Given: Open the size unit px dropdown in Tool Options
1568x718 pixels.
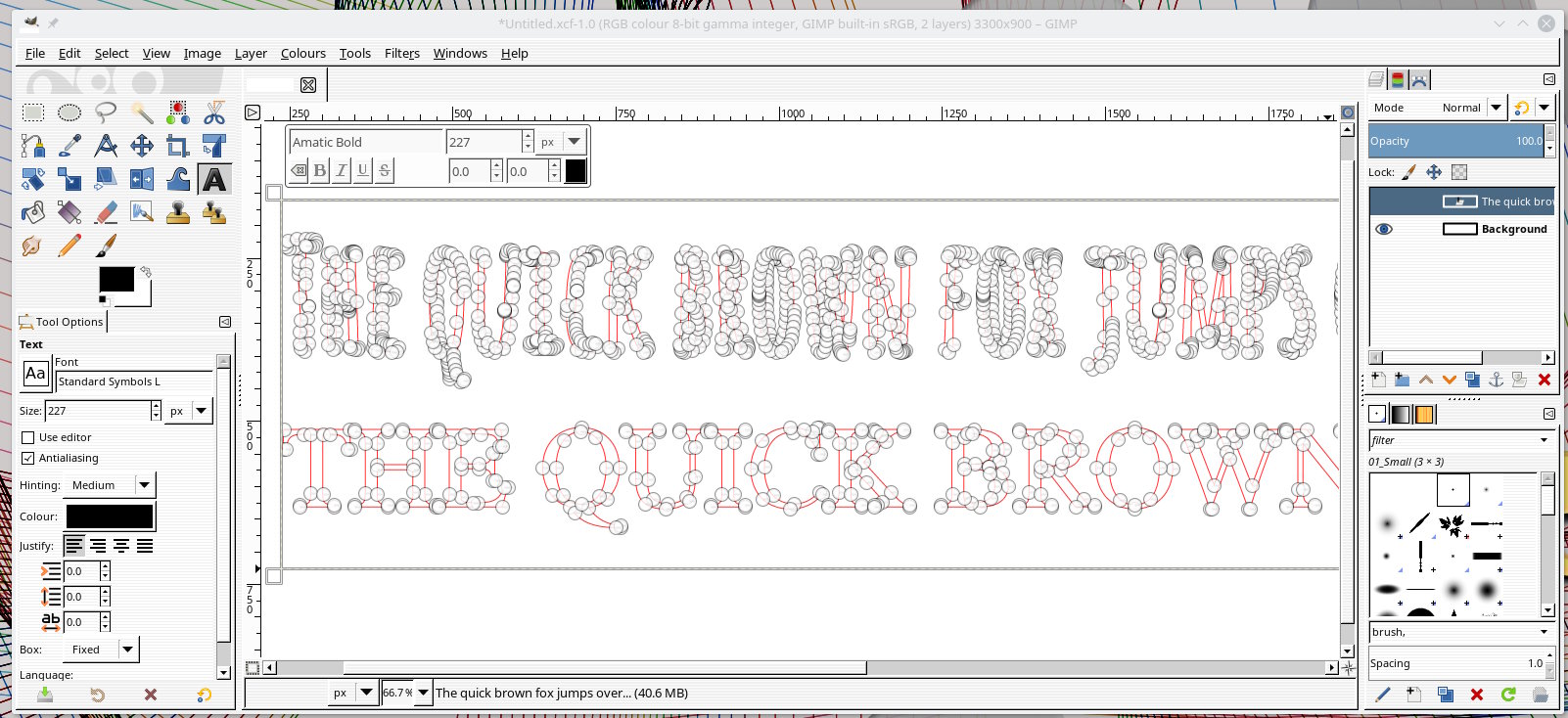Looking at the screenshot, I should pos(189,411).
